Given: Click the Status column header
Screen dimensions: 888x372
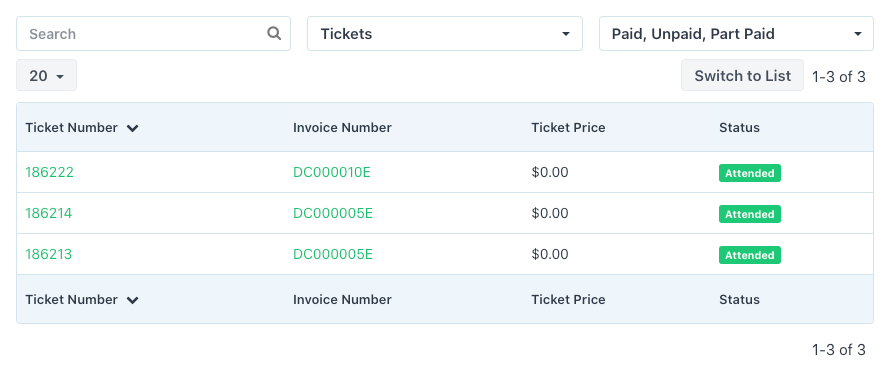Looking at the screenshot, I should pos(739,127).
